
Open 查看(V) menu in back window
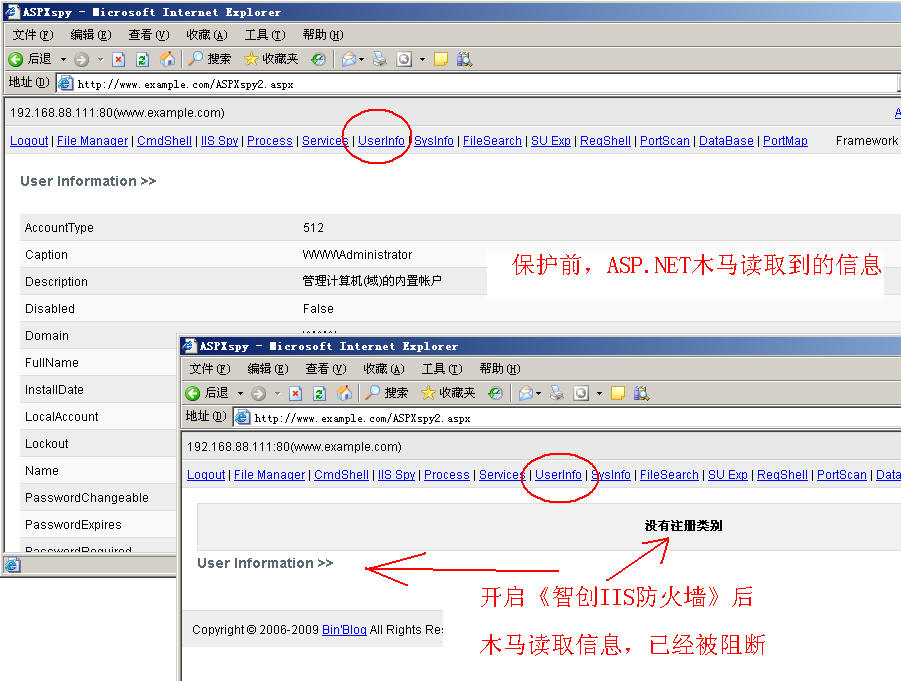tap(149, 35)
